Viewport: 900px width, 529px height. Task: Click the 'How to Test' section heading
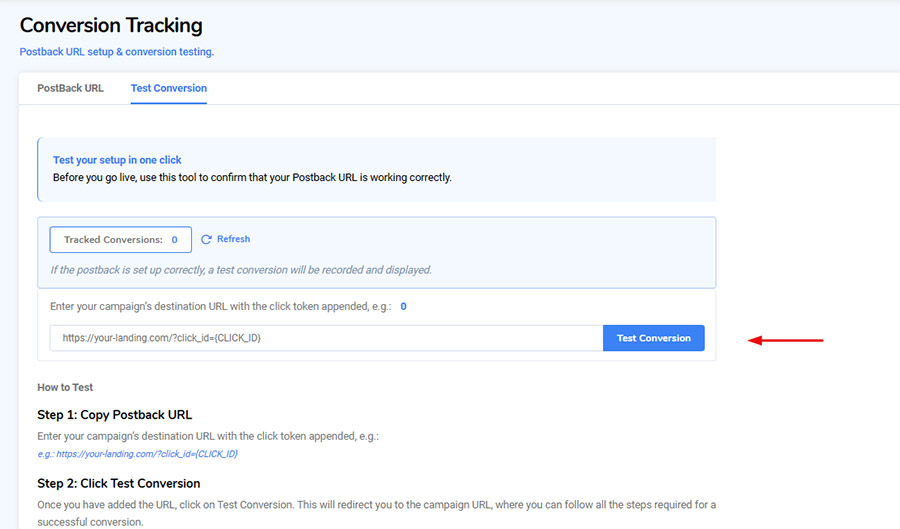65,387
